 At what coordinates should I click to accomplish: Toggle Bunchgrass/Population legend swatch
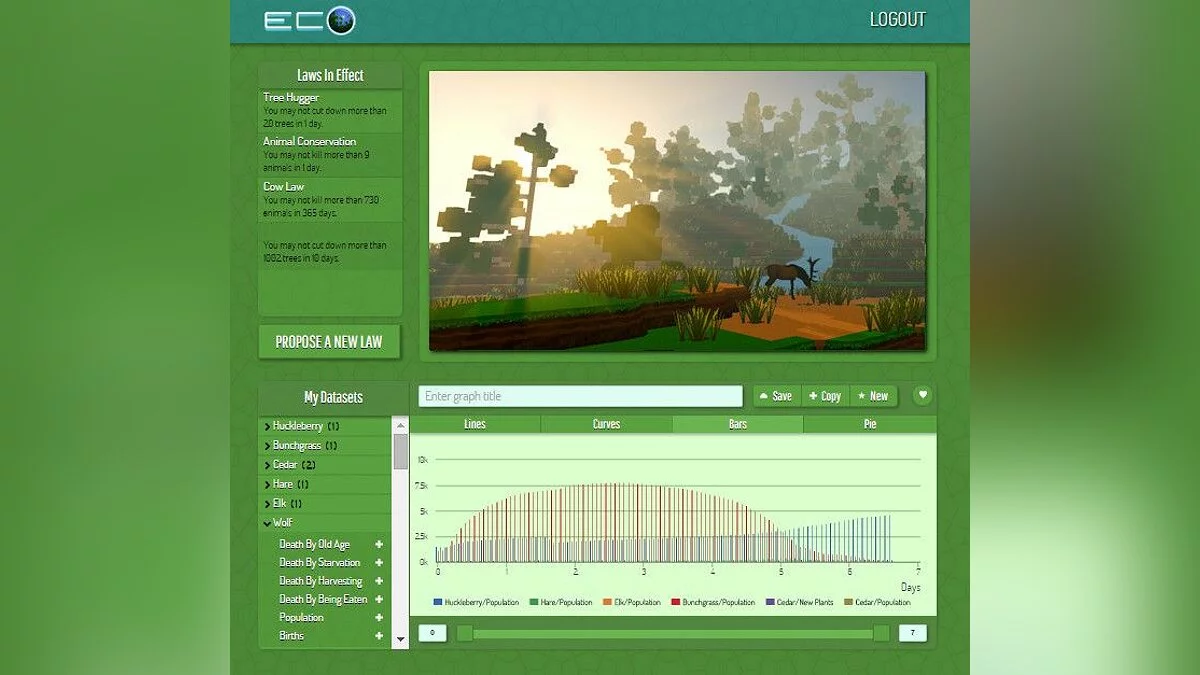676,602
